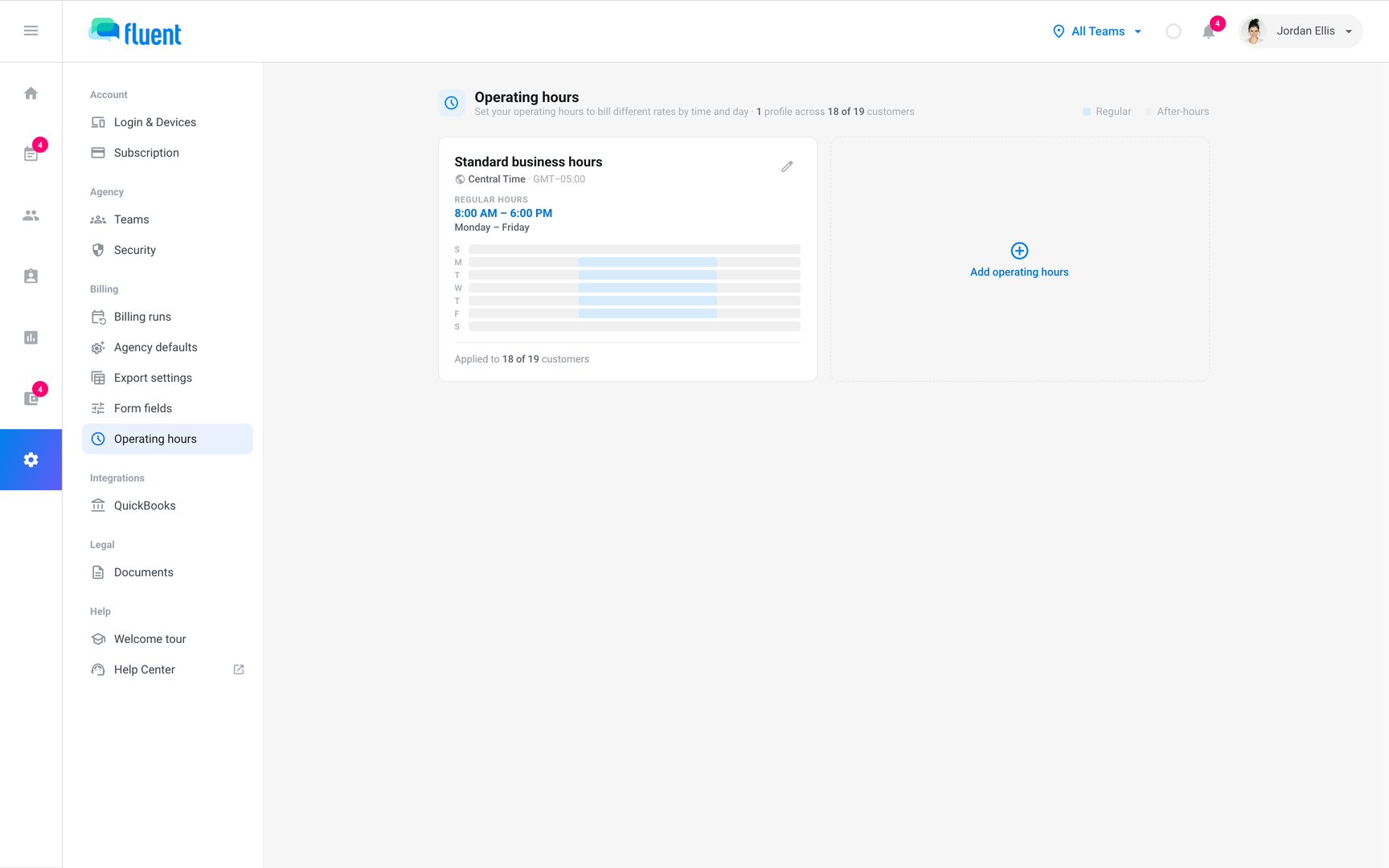Open Jordan Ellis user menu

point(1300,31)
